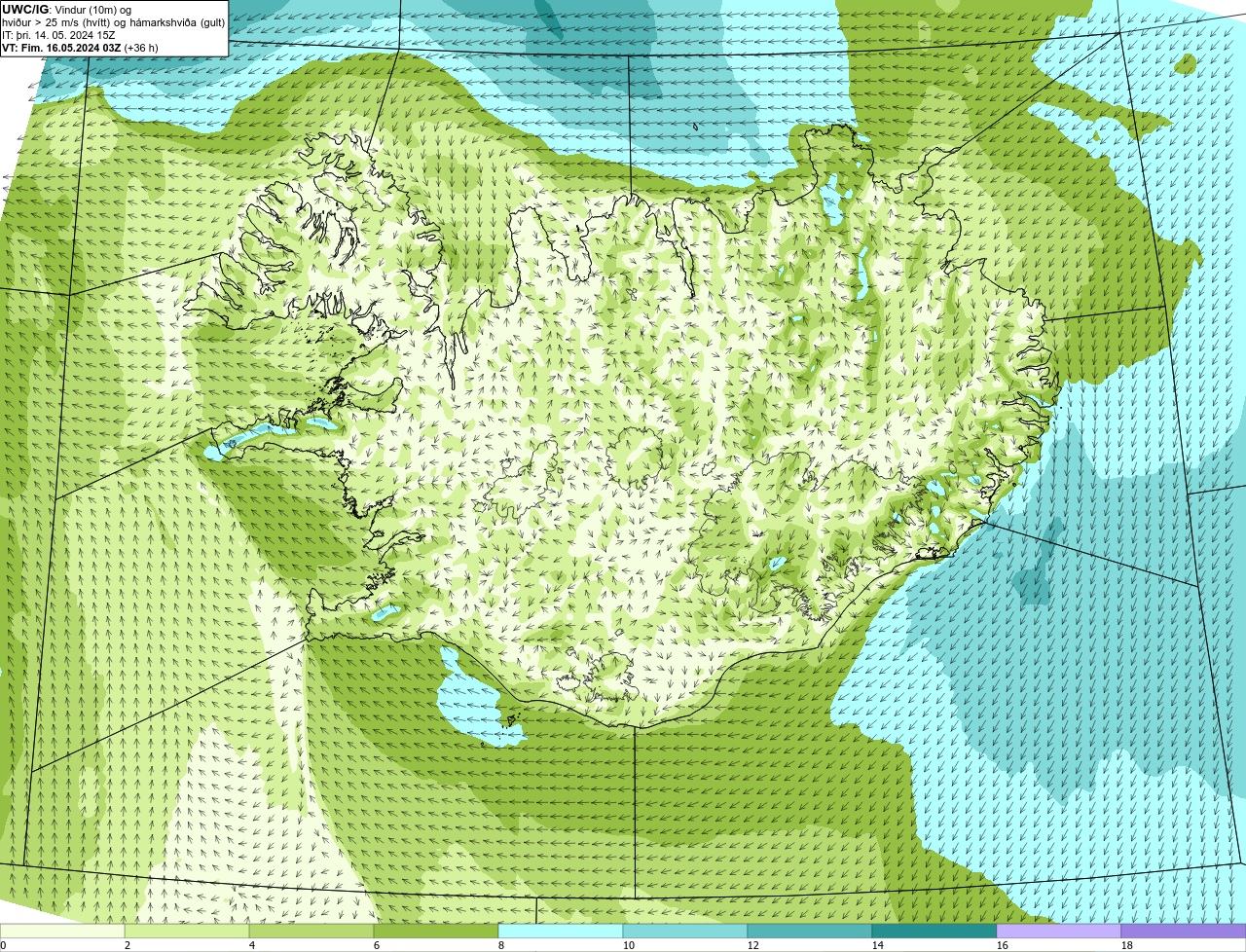Click the purple legend segment above 18 m/s
Viewport: 1246px width, 952px height.
[1184, 931]
